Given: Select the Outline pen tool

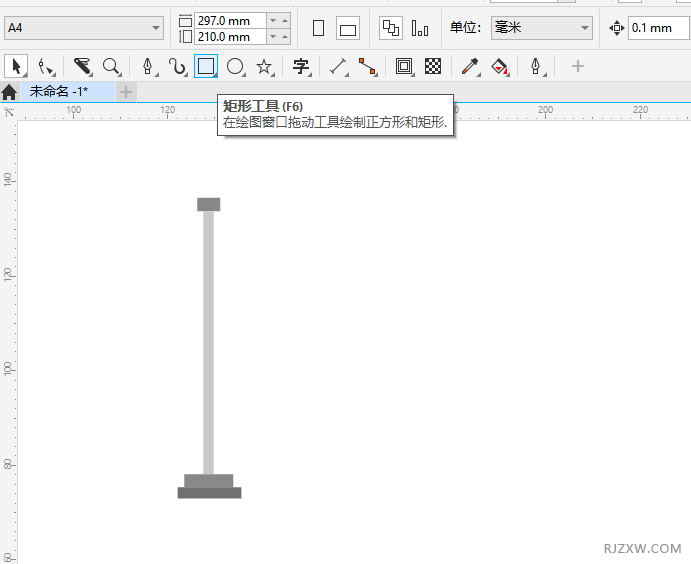Looking at the screenshot, I should 536,67.
